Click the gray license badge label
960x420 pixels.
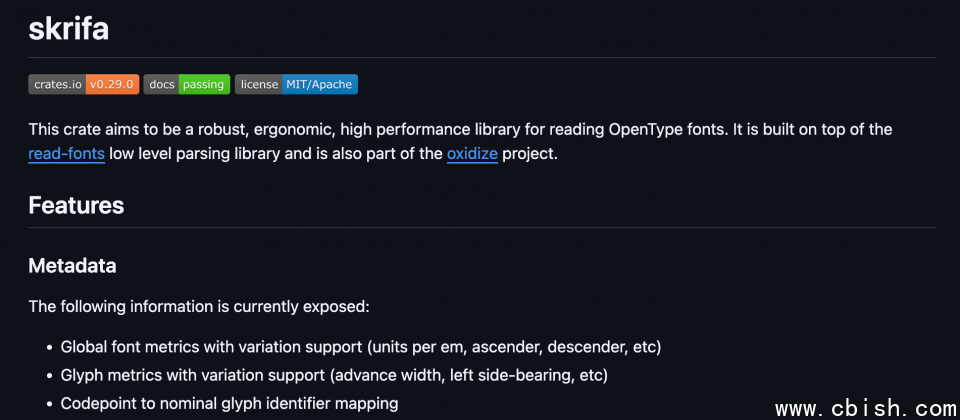[259, 85]
